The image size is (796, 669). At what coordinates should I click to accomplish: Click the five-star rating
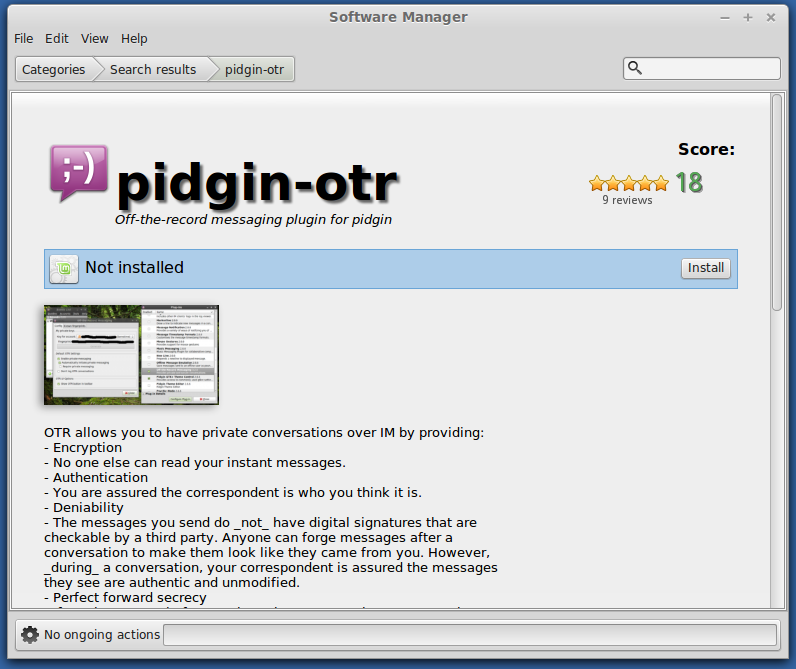coord(629,183)
